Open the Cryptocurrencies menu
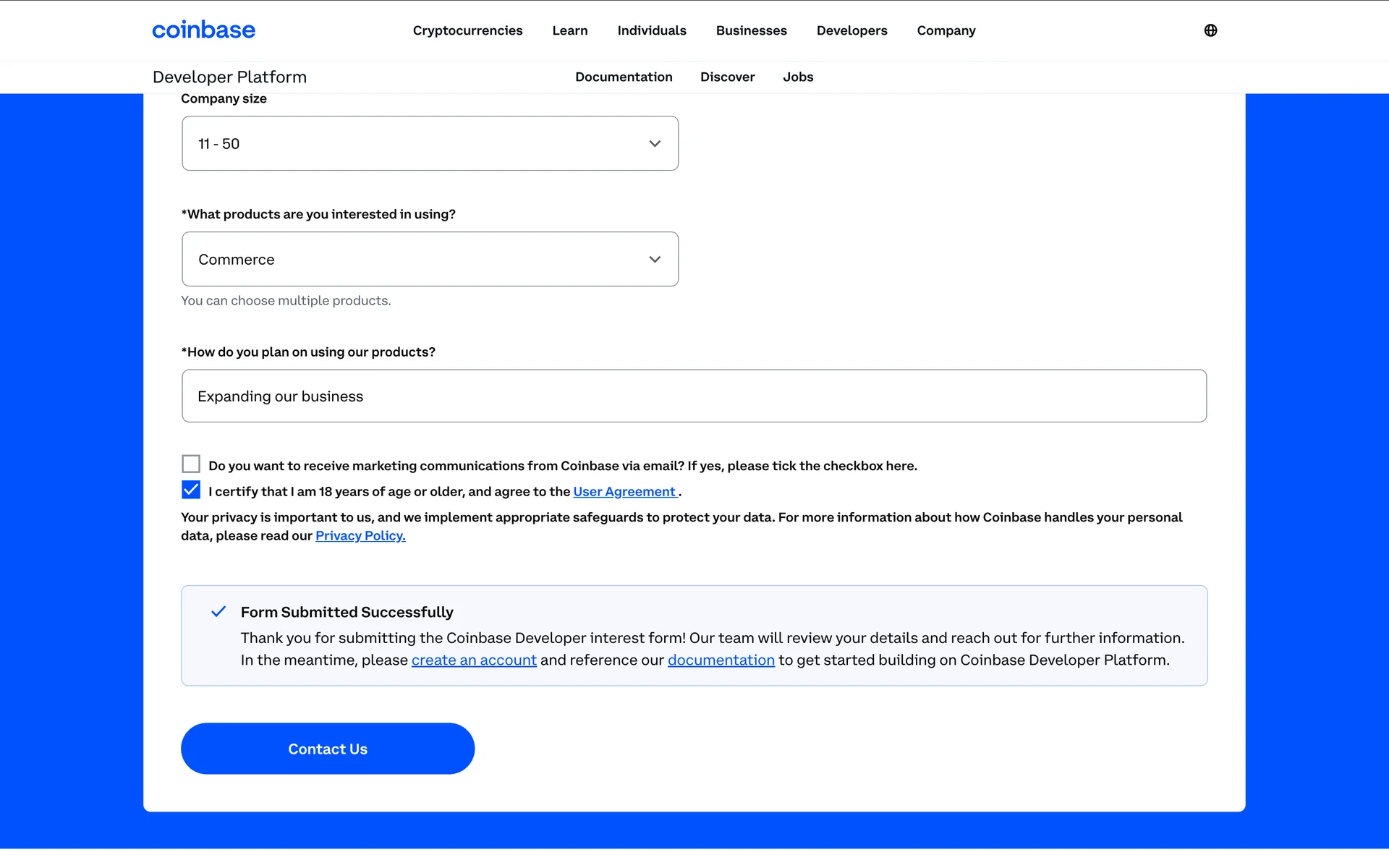Image resolution: width=1389 pixels, height=868 pixels. 467,30
